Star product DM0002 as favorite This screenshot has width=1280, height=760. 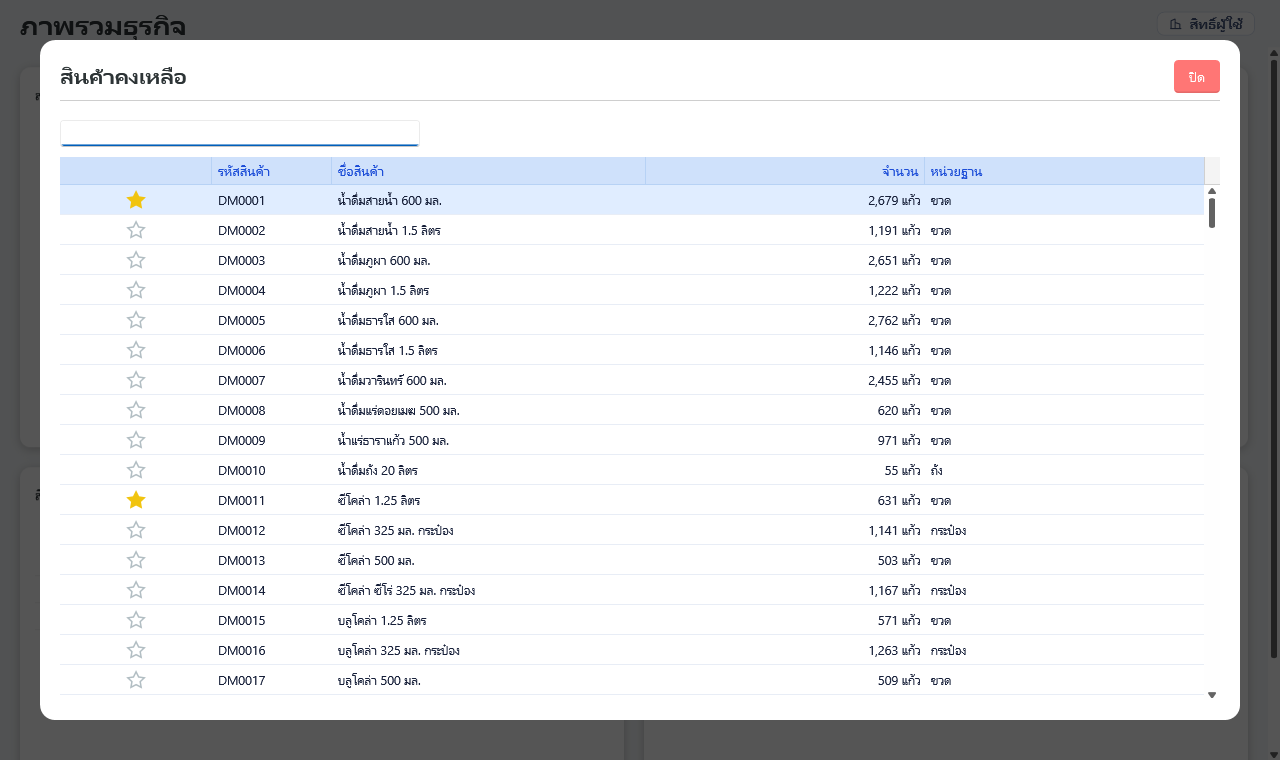(136, 230)
